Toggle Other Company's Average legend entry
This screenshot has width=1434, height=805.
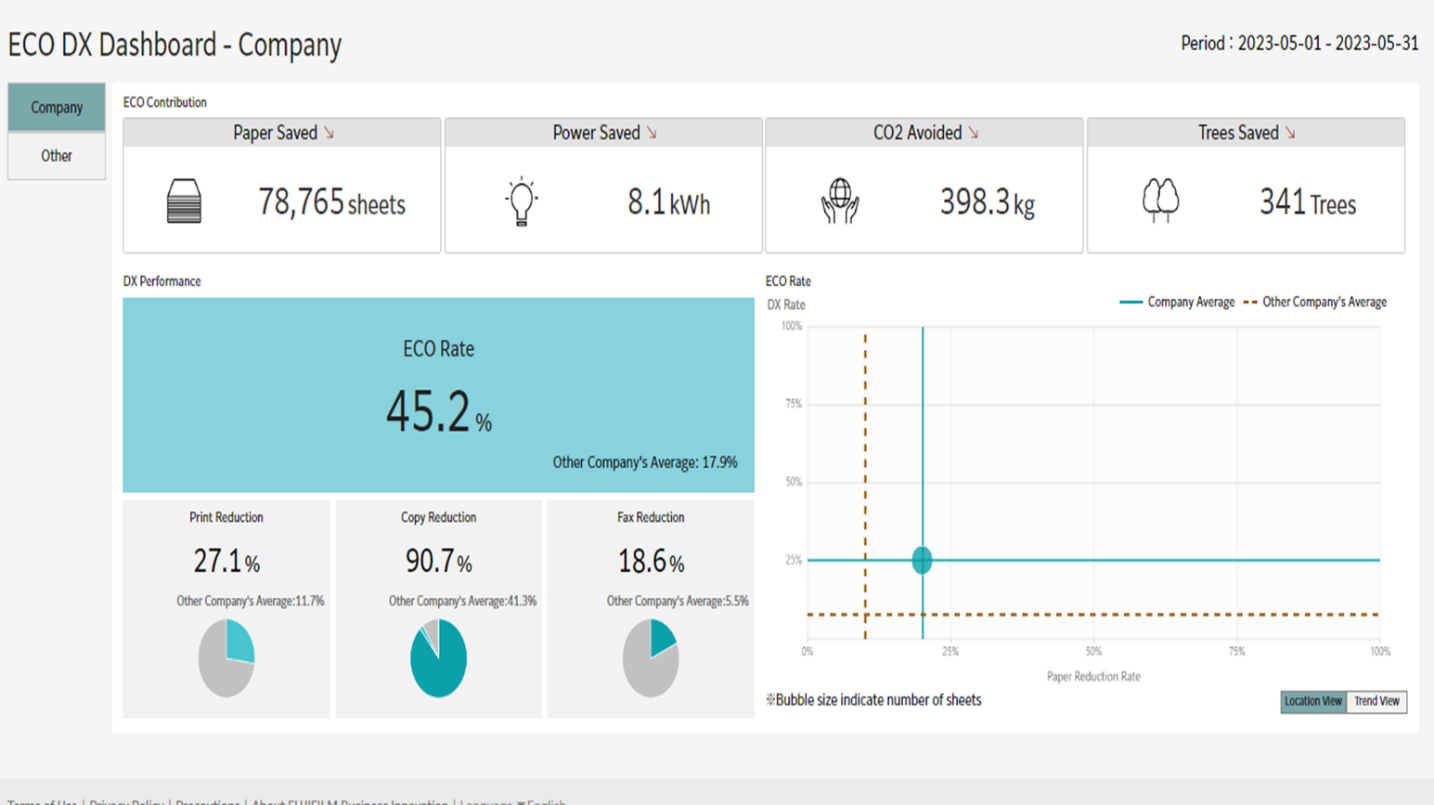tap(1315, 302)
